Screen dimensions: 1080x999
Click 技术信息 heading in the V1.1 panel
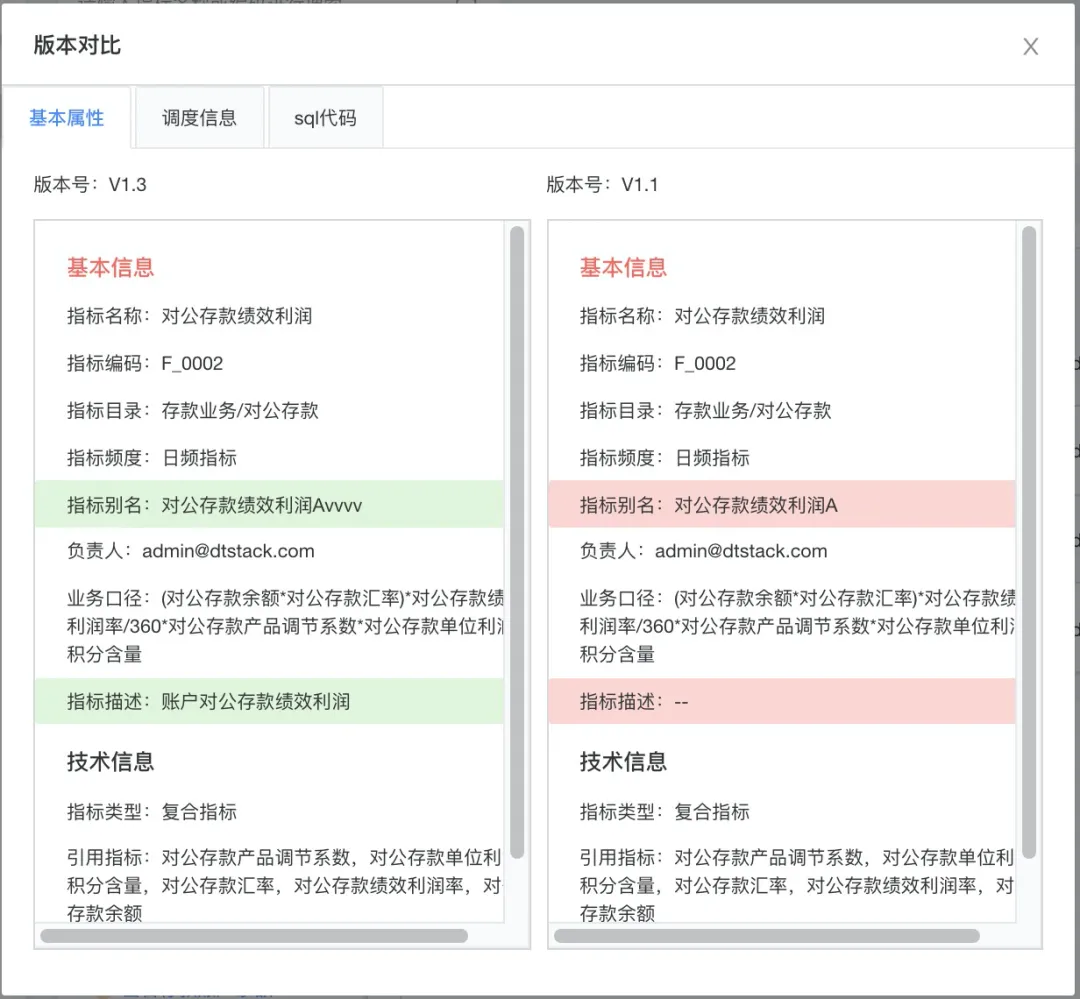[x=623, y=761]
